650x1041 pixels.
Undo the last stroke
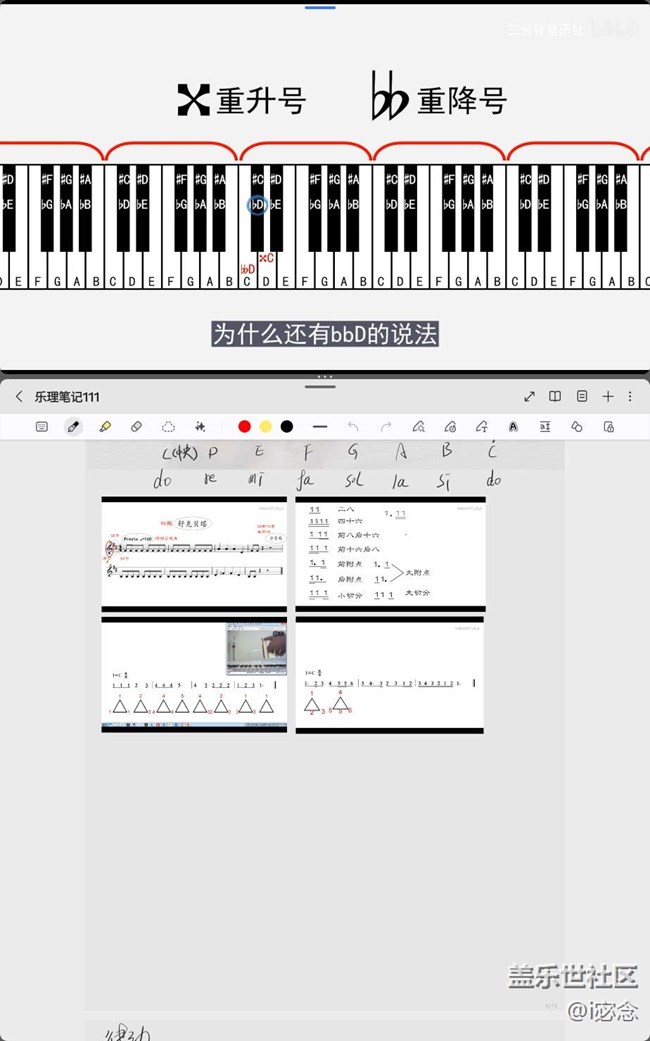pyautogui.click(x=353, y=426)
